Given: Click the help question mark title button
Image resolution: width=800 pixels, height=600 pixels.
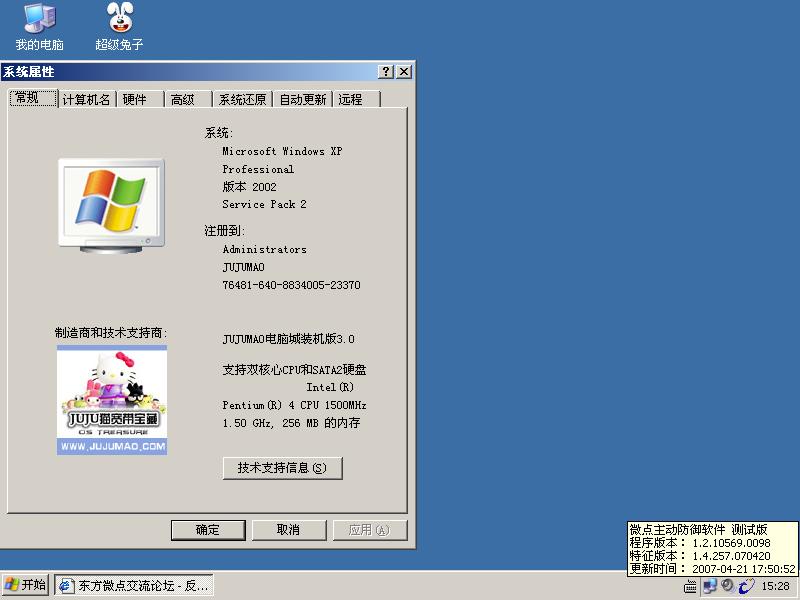Looking at the screenshot, I should click(x=386, y=71).
